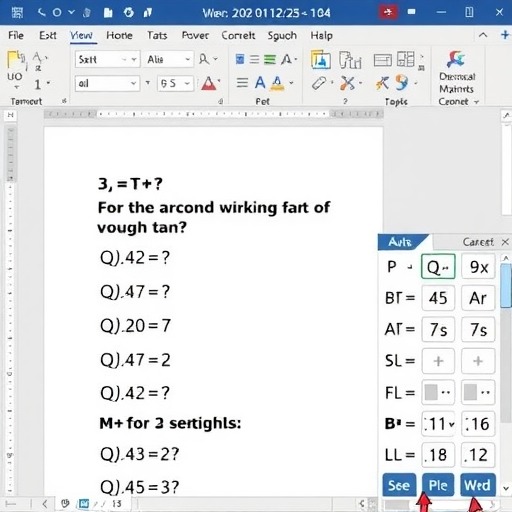
Task: Click the first plus in SL row
Action: (x=438, y=361)
